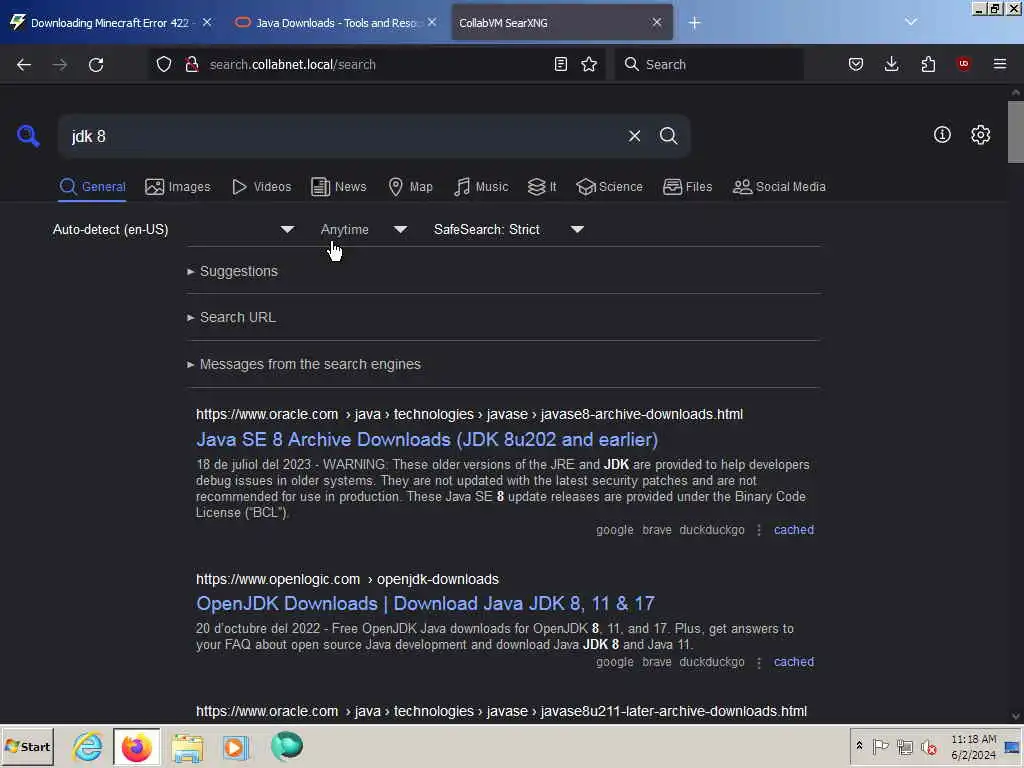This screenshot has width=1024, height=768.
Task: Click the openlogic.com openjdk-downloads URL
Action: coord(347,579)
